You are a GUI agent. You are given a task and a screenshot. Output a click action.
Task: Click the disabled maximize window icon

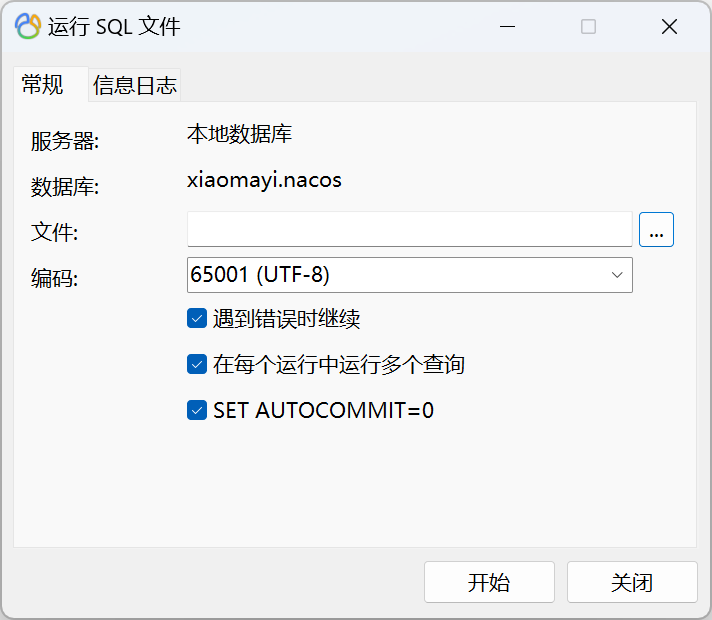tap(588, 26)
